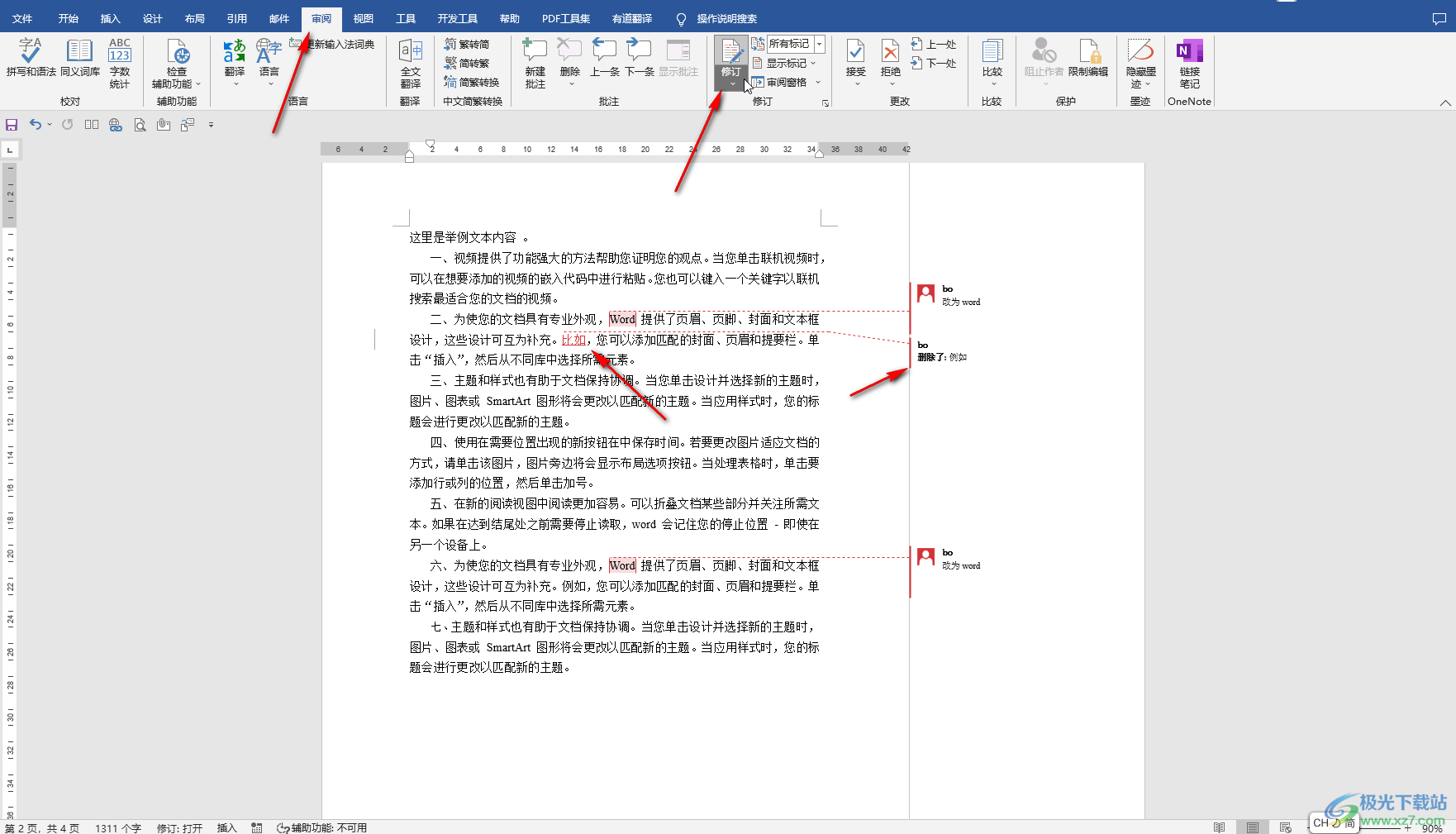Click Update IME Dictionary (更新输入法词典)
Screen dimensions: 1456x834
pos(332,44)
